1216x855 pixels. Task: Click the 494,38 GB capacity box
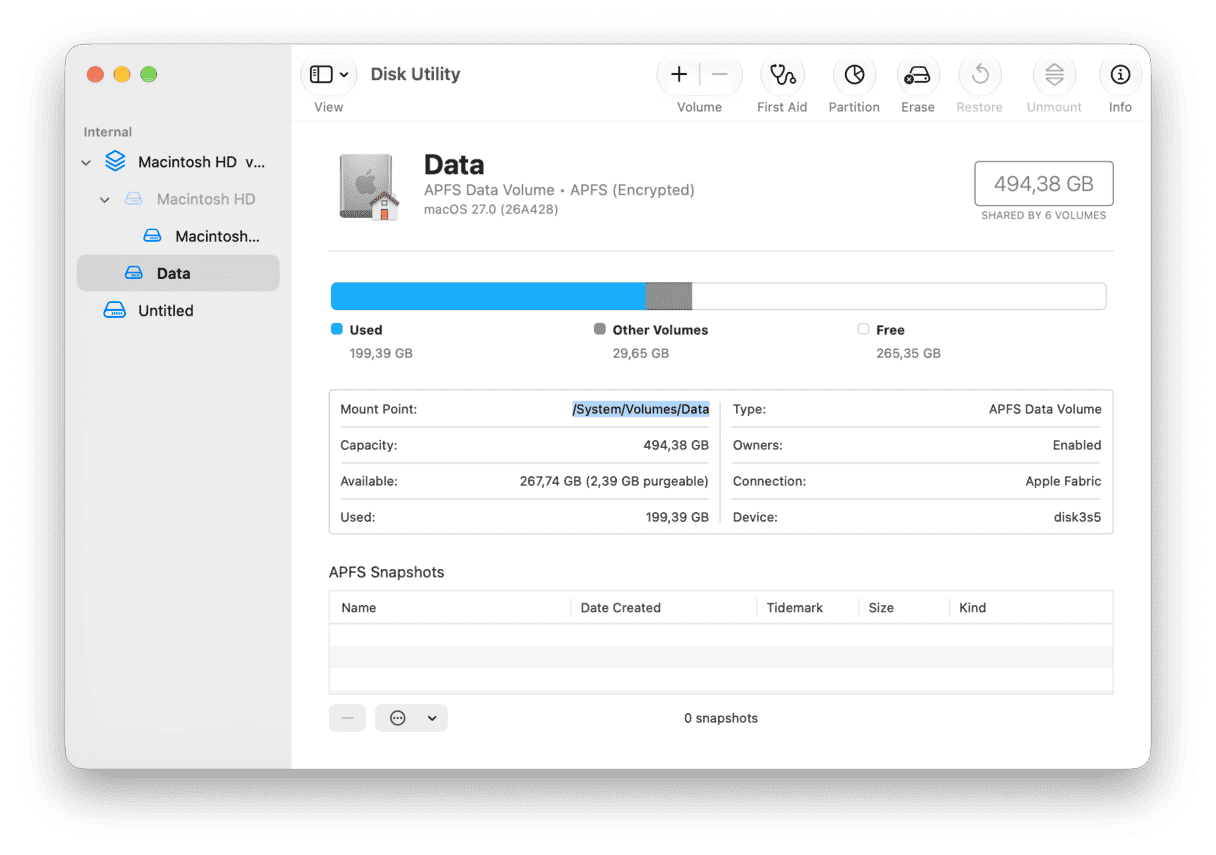point(1044,184)
